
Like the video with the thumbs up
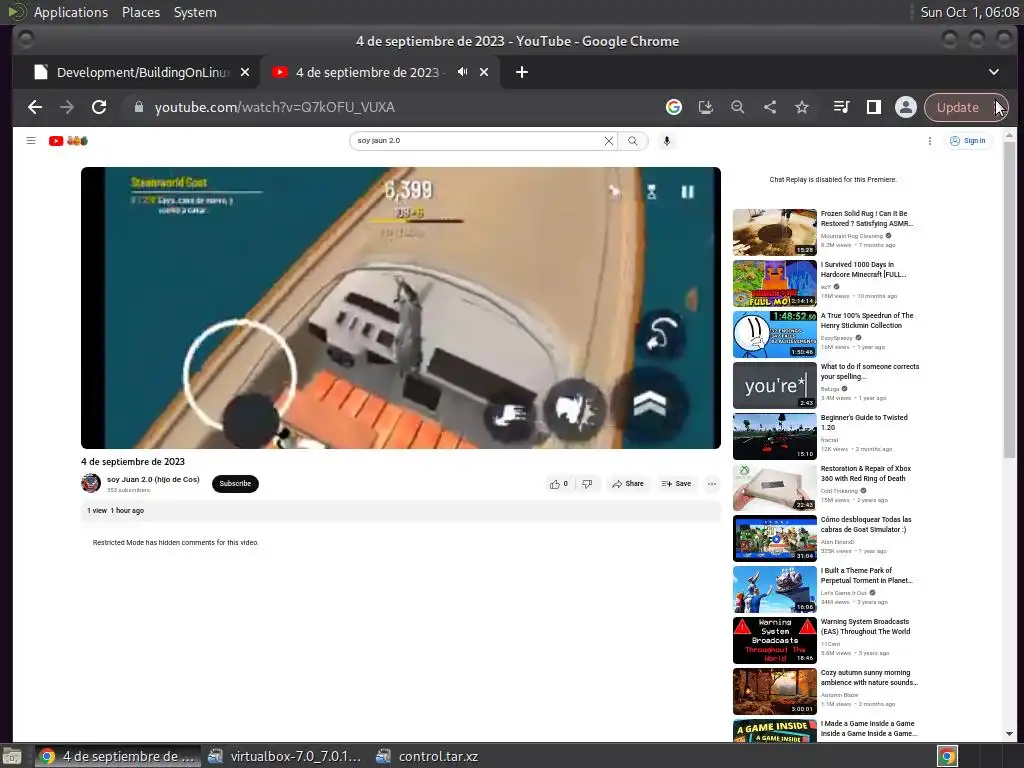point(558,484)
